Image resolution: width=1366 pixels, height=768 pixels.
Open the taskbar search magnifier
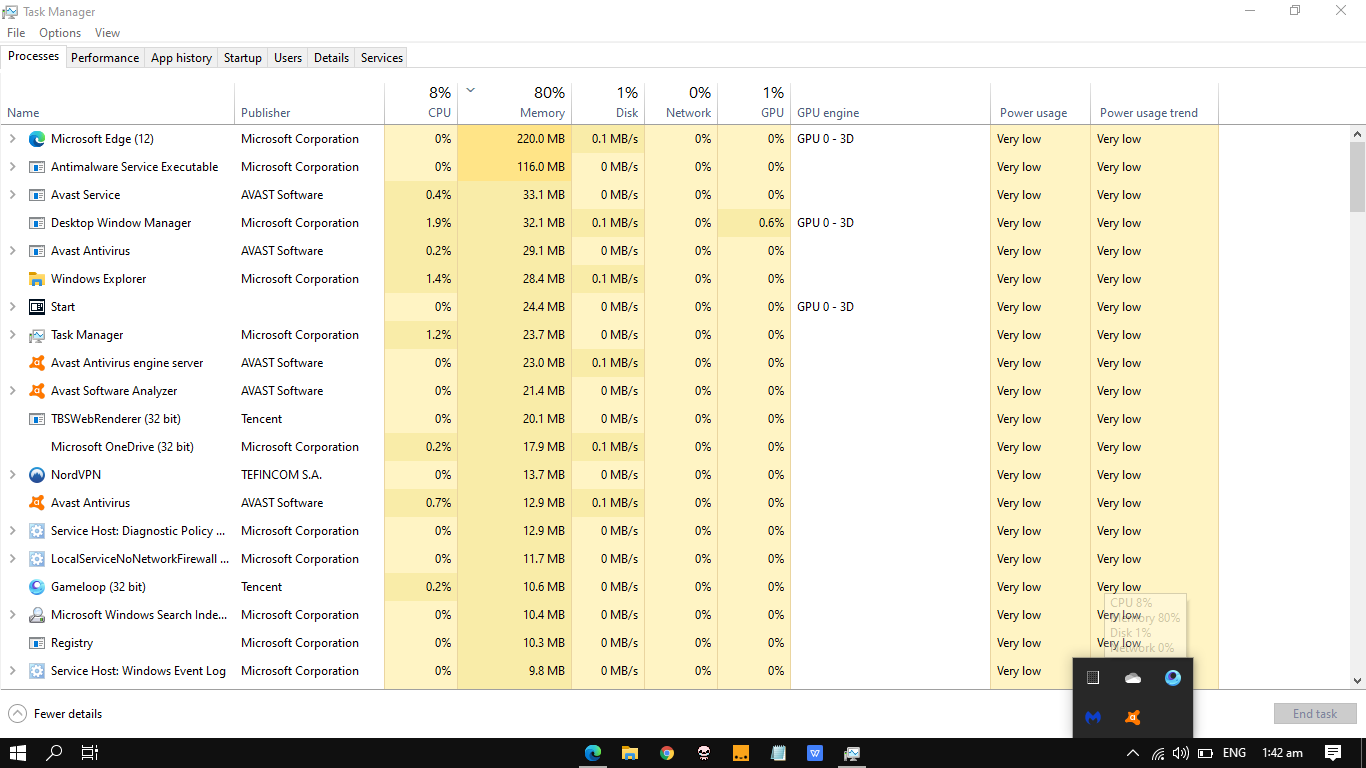click(55, 753)
